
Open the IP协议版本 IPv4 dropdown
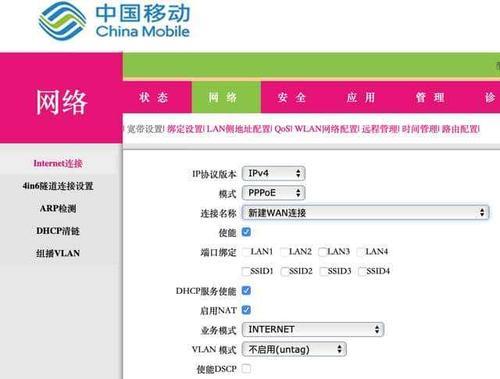(273, 173)
